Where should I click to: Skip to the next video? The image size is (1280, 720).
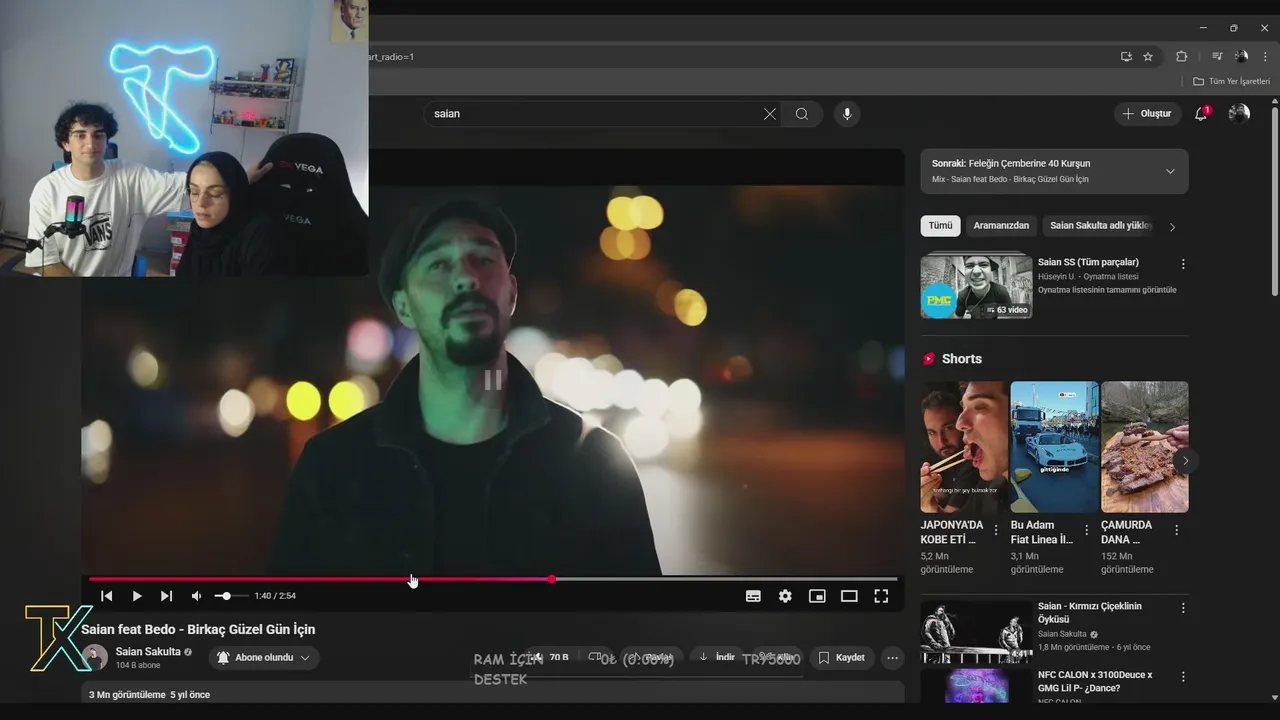(x=166, y=596)
